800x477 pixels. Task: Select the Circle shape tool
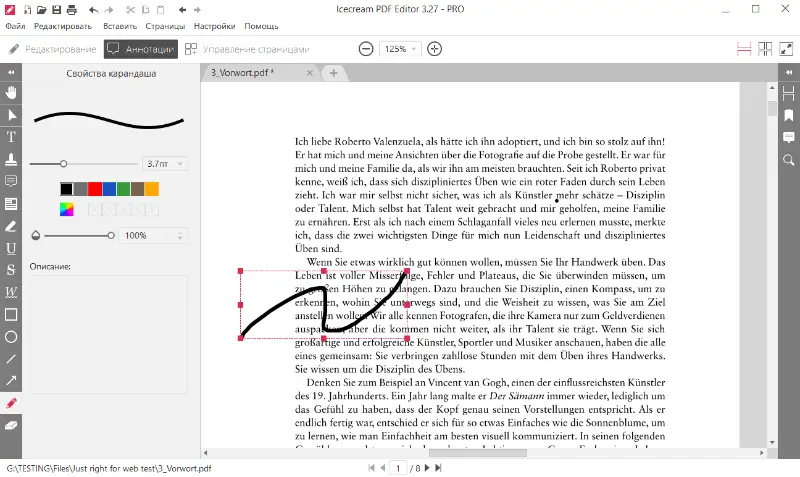[11, 337]
